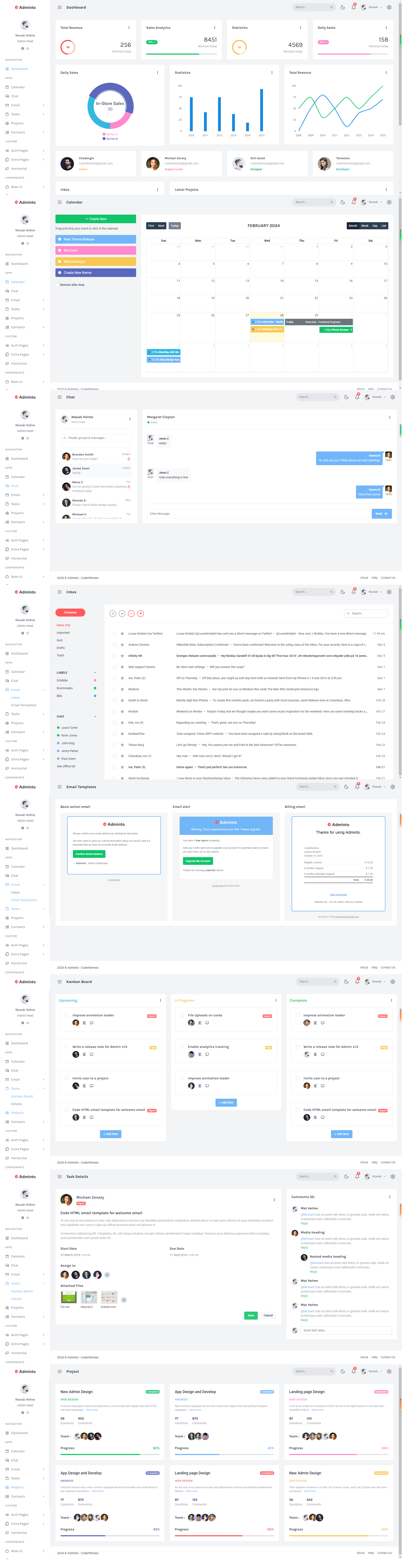The height and width of the screenshot is (1568, 402).
Task: Open Complete column kebab menu on Kanban
Action: coord(392,1000)
